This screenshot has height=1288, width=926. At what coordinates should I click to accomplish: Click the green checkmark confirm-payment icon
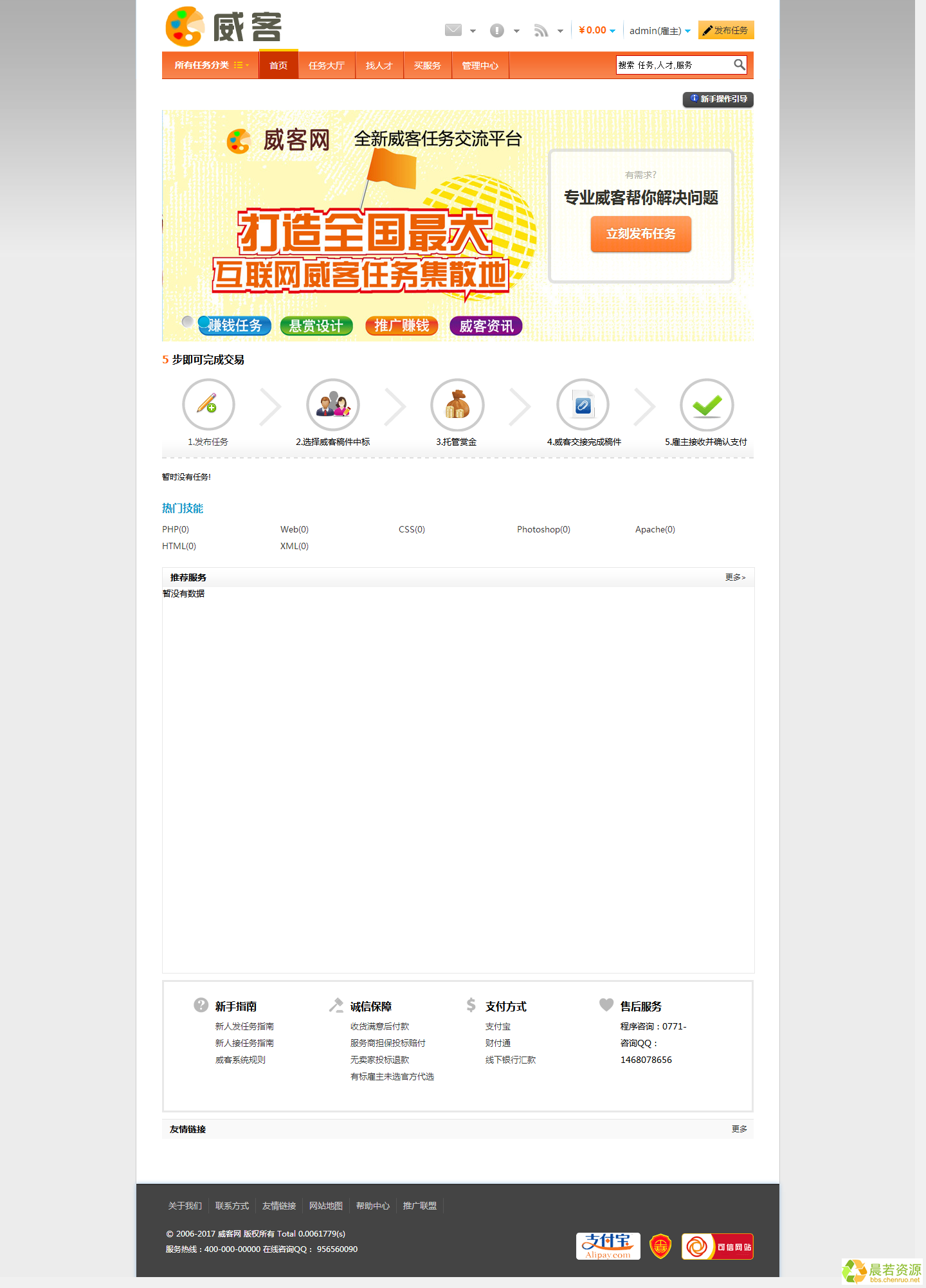point(706,404)
